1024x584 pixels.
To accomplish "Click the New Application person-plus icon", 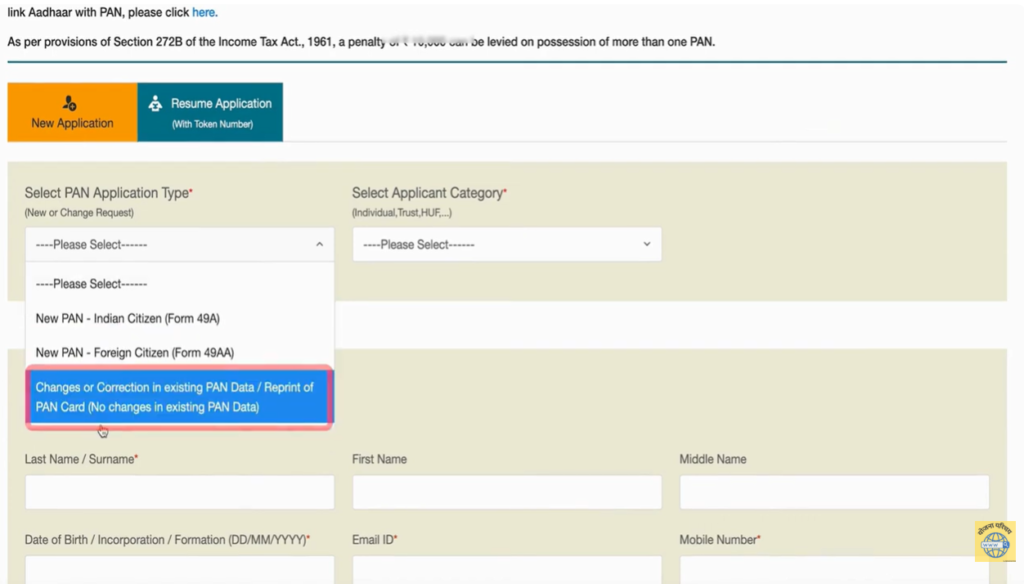I will click(70, 103).
